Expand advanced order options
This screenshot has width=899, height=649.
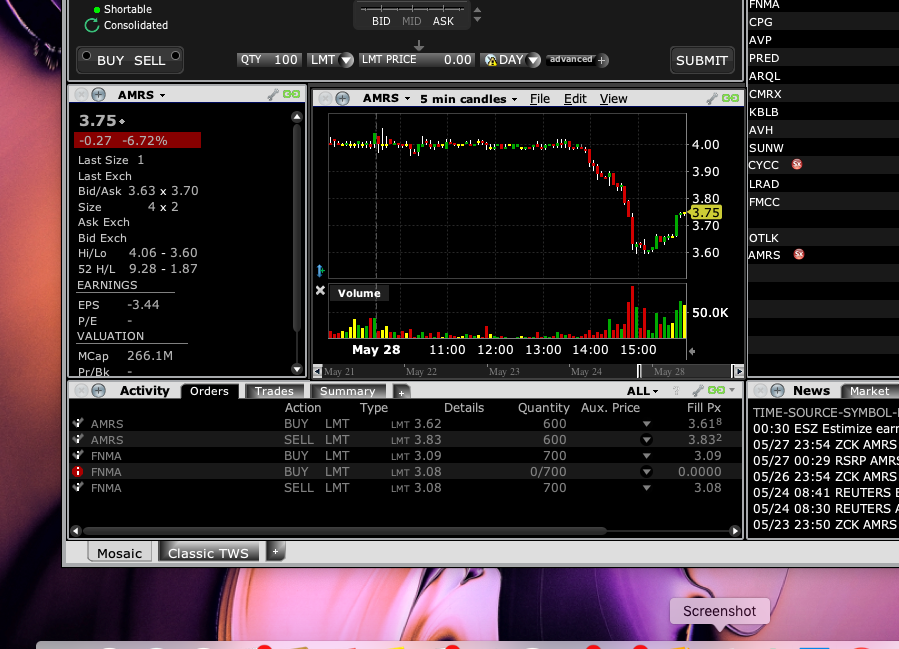coord(602,60)
